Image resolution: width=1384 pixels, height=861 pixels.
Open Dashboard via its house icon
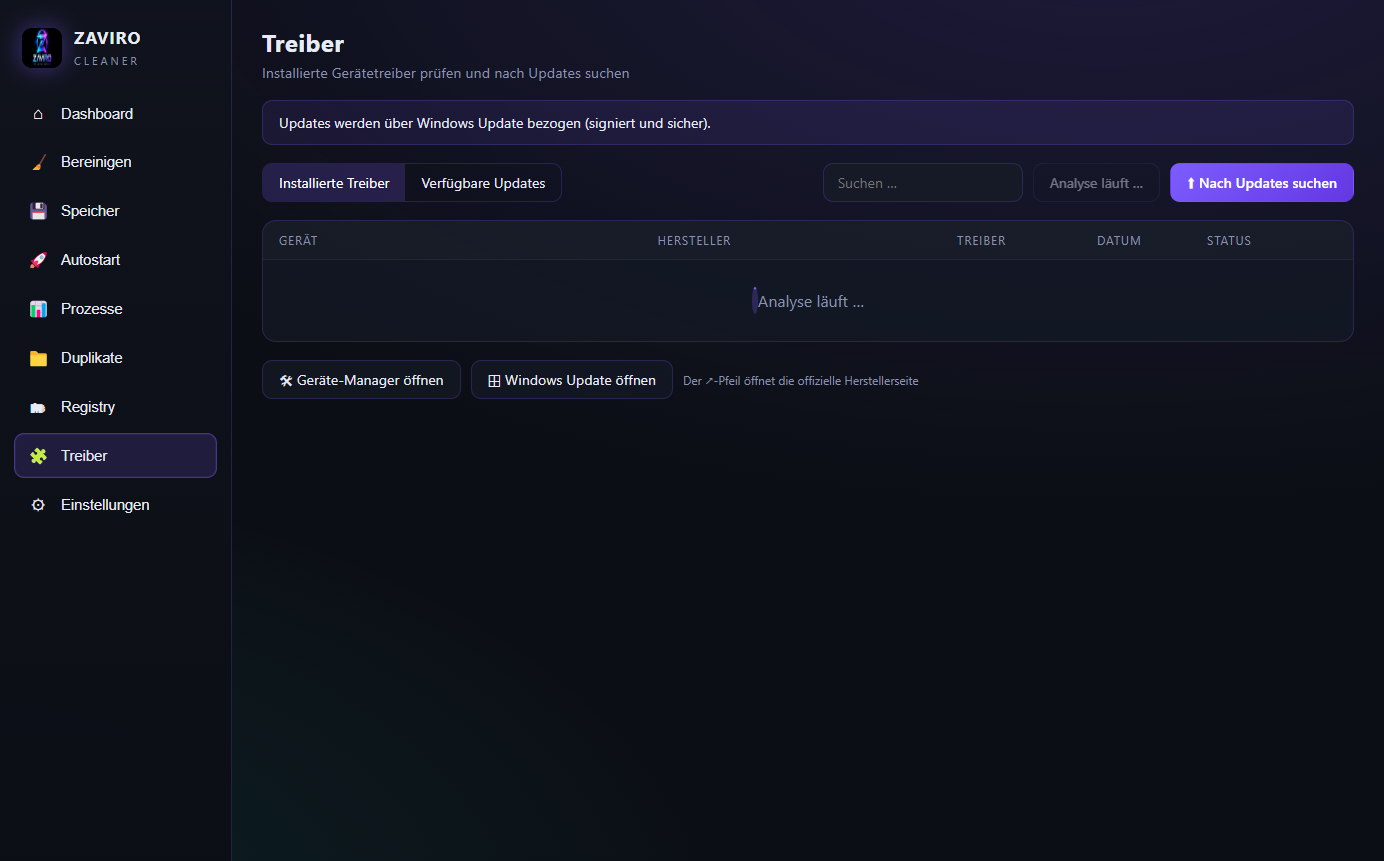point(39,114)
